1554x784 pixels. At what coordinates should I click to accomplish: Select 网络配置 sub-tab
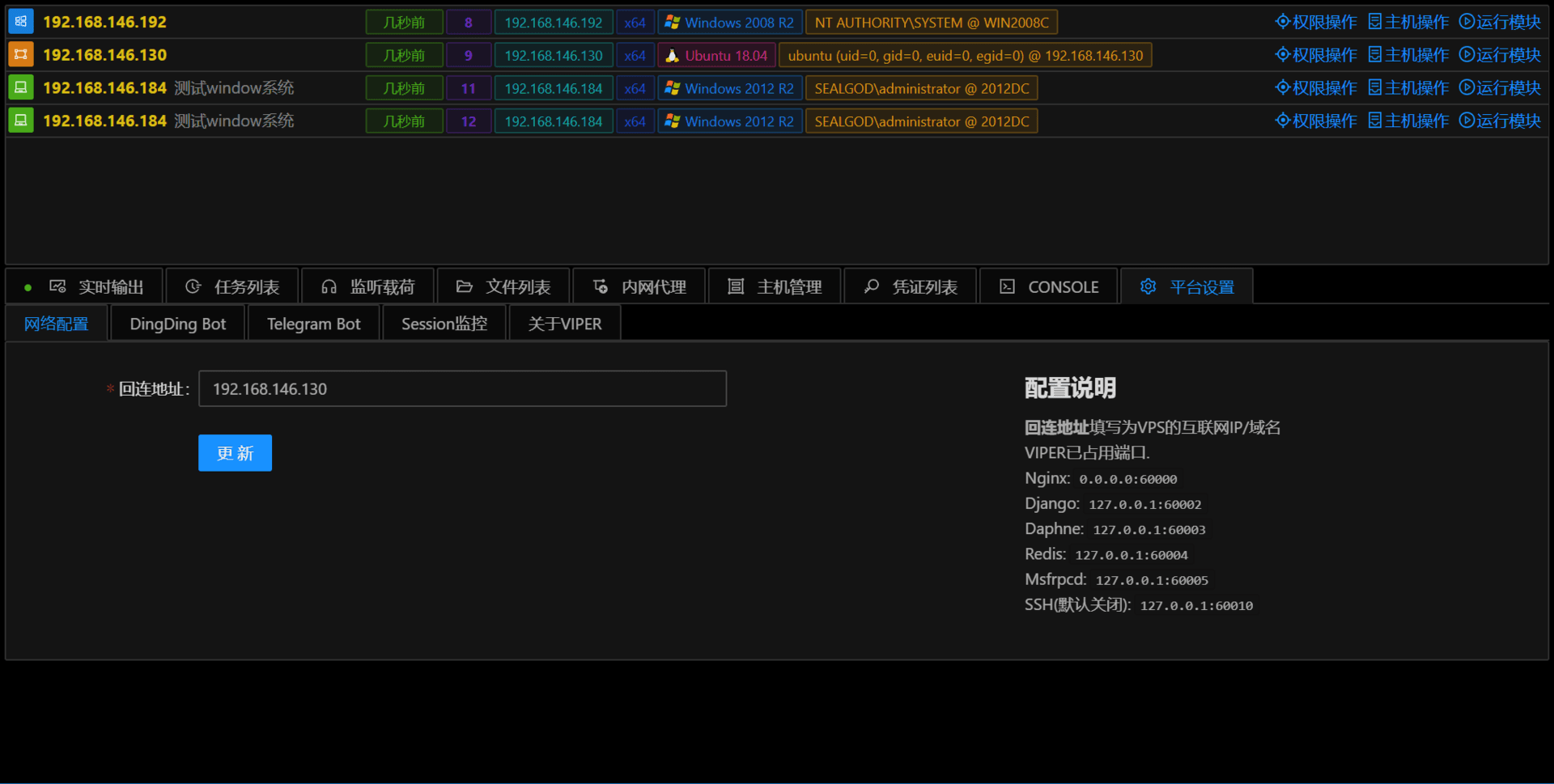coord(57,324)
